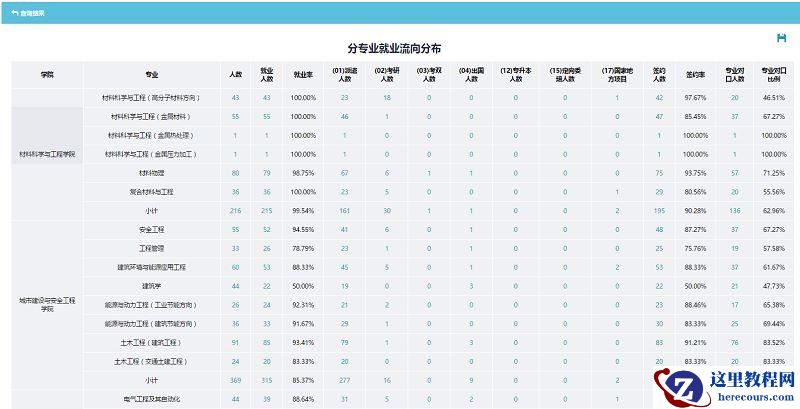Select the 电气工程及其自动化 major cell

click(x=152, y=399)
